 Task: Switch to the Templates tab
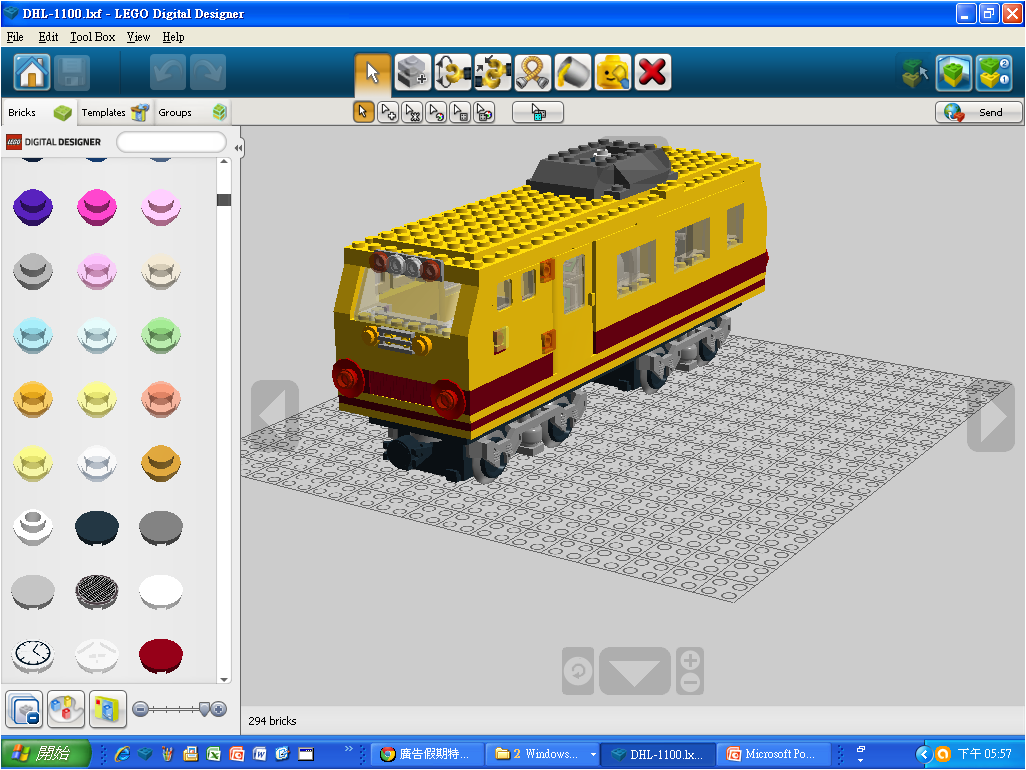tap(115, 113)
